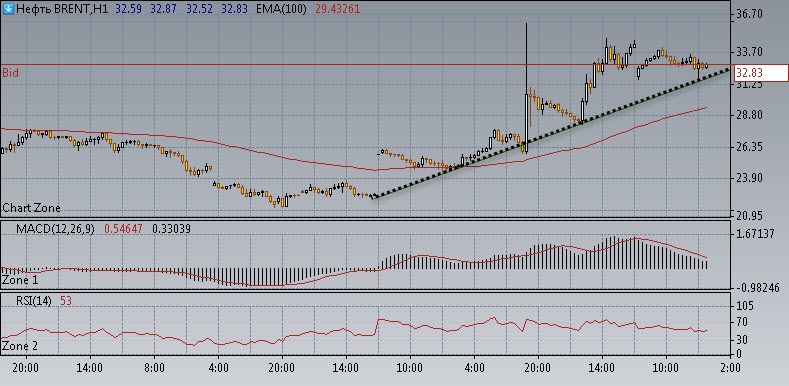The image size is (789, 386).
Task: Click the boxed bid price 32.83 on axis
Action: (x=761, y=73)
